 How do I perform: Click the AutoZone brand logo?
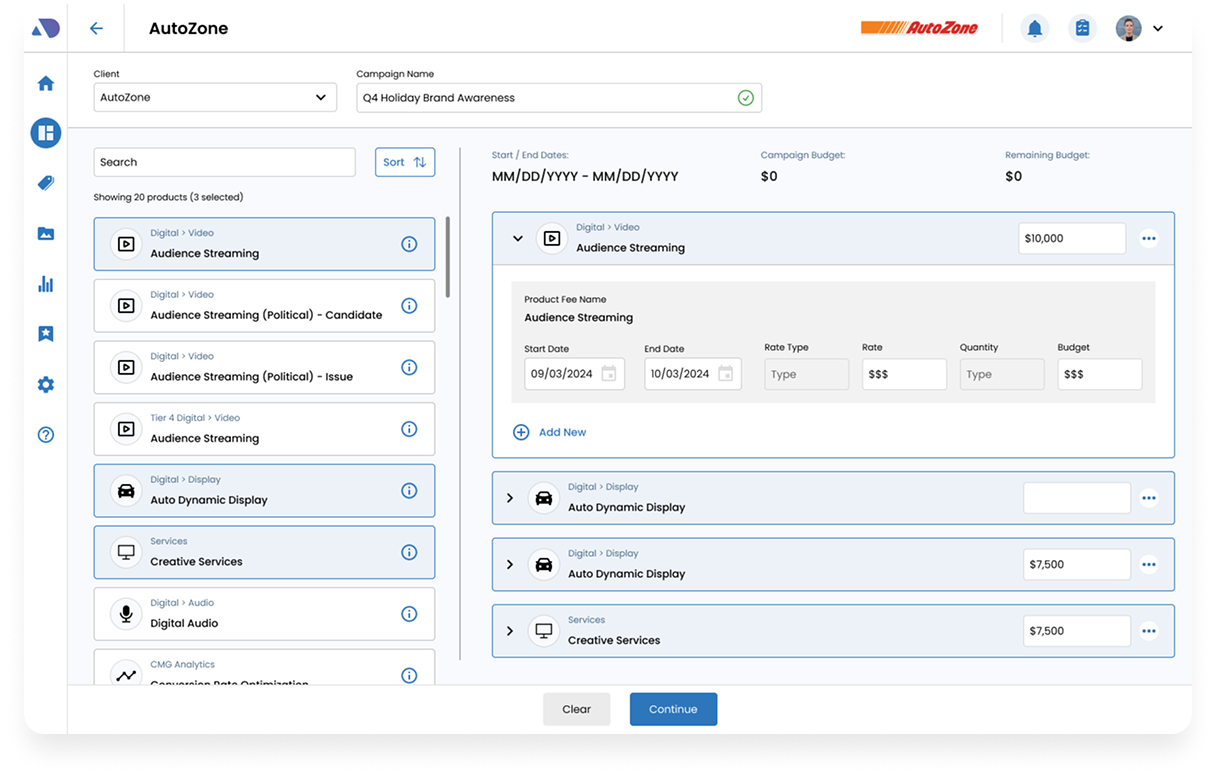[x=919, y=28]
